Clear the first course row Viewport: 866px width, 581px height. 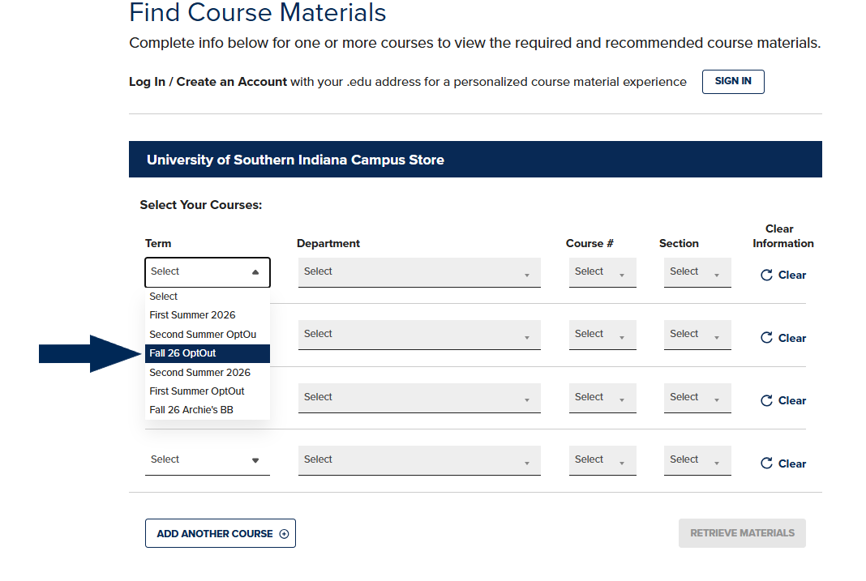click(x=783, y=275)
